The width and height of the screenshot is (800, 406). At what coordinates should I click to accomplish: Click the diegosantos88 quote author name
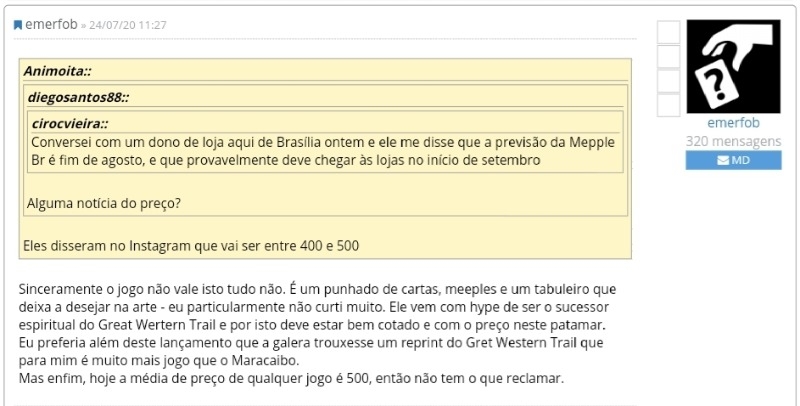[78, 97]
